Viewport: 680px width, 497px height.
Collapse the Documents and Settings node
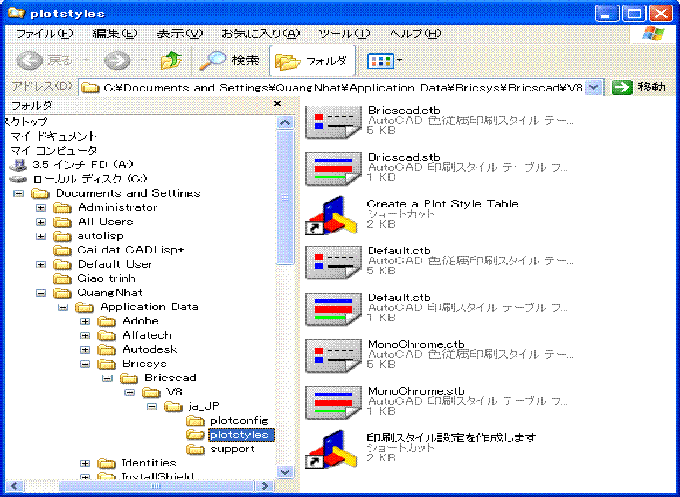point(18,193)
